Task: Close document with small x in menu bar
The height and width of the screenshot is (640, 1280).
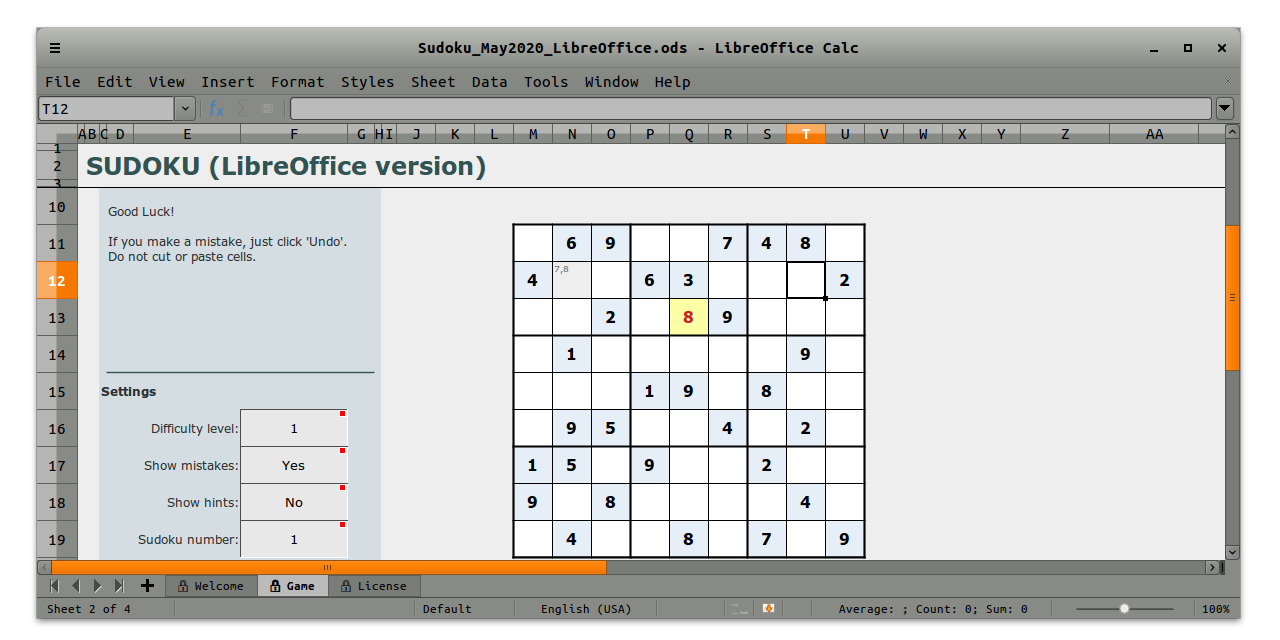Action: 1227,81
